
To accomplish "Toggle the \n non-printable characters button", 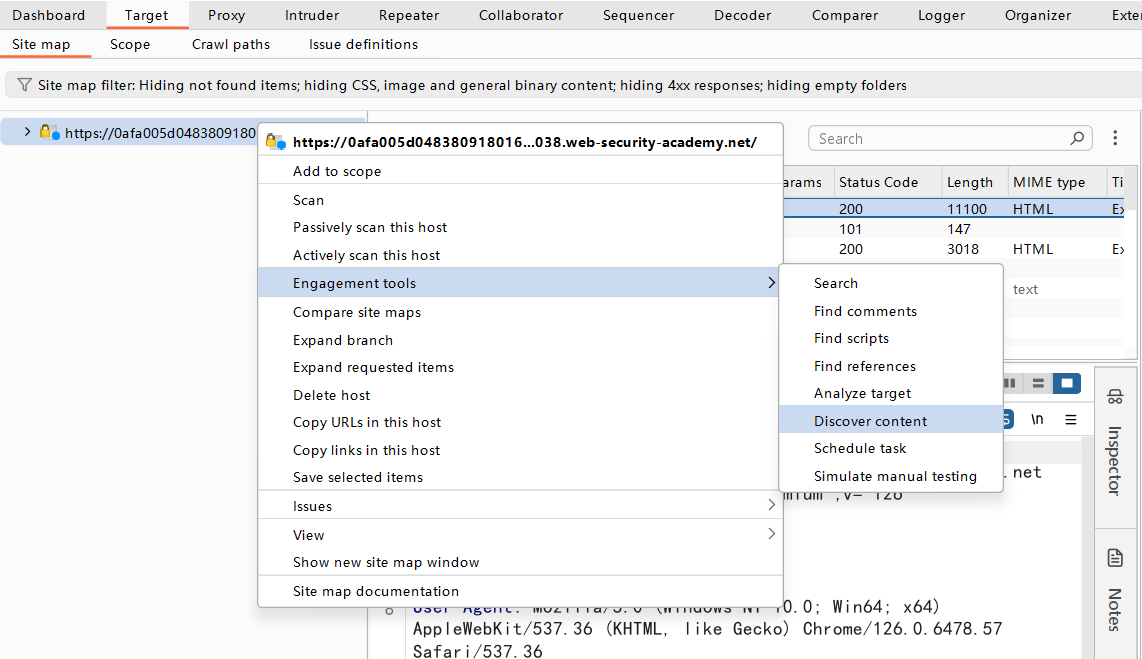I will tap(1037, 419).
